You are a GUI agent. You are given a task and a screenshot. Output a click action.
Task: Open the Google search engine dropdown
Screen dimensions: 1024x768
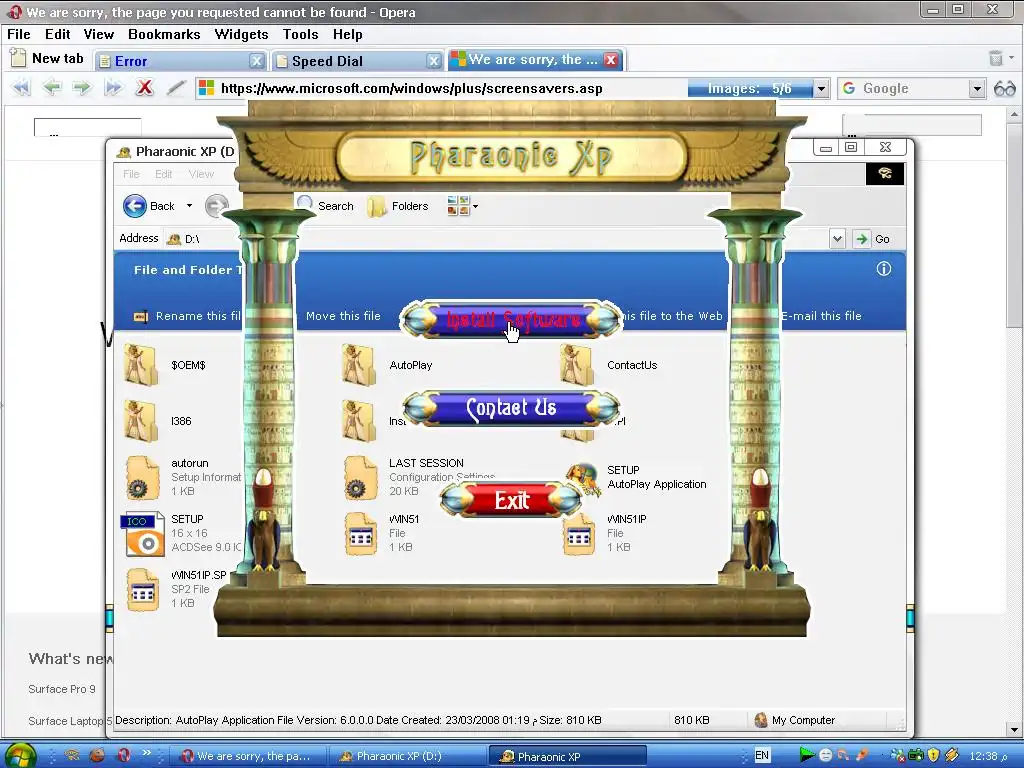coord(977,88)
